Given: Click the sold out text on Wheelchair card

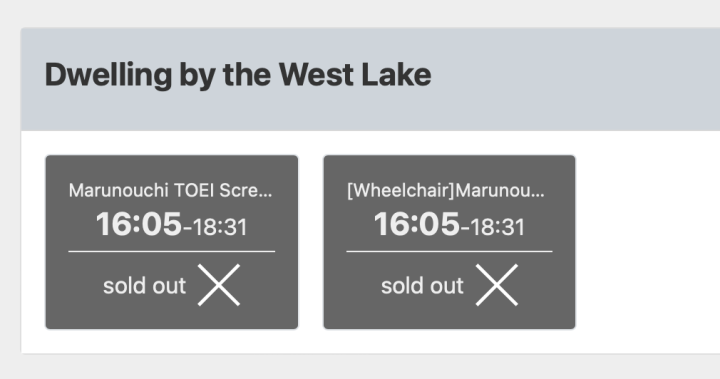Looking at the screenshot, I should click(x=422, y=286).
